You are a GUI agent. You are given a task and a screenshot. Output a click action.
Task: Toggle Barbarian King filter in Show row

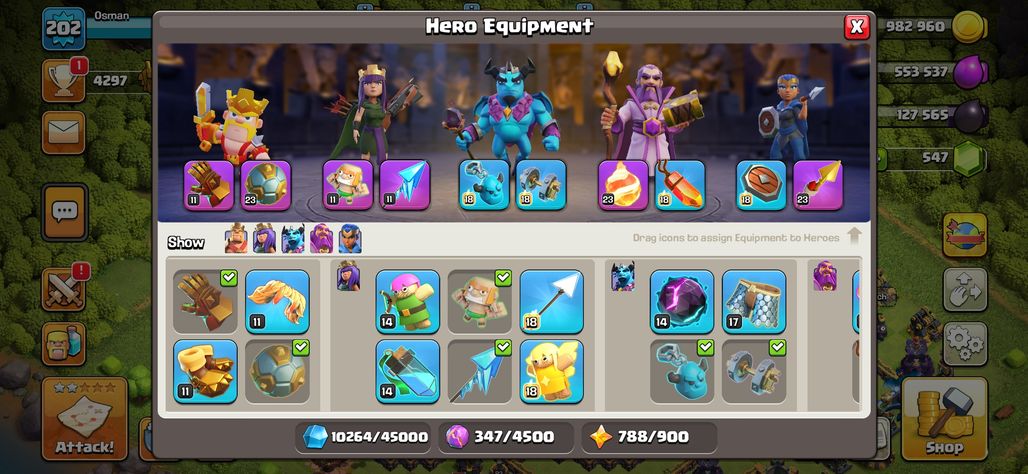point(236,239)
